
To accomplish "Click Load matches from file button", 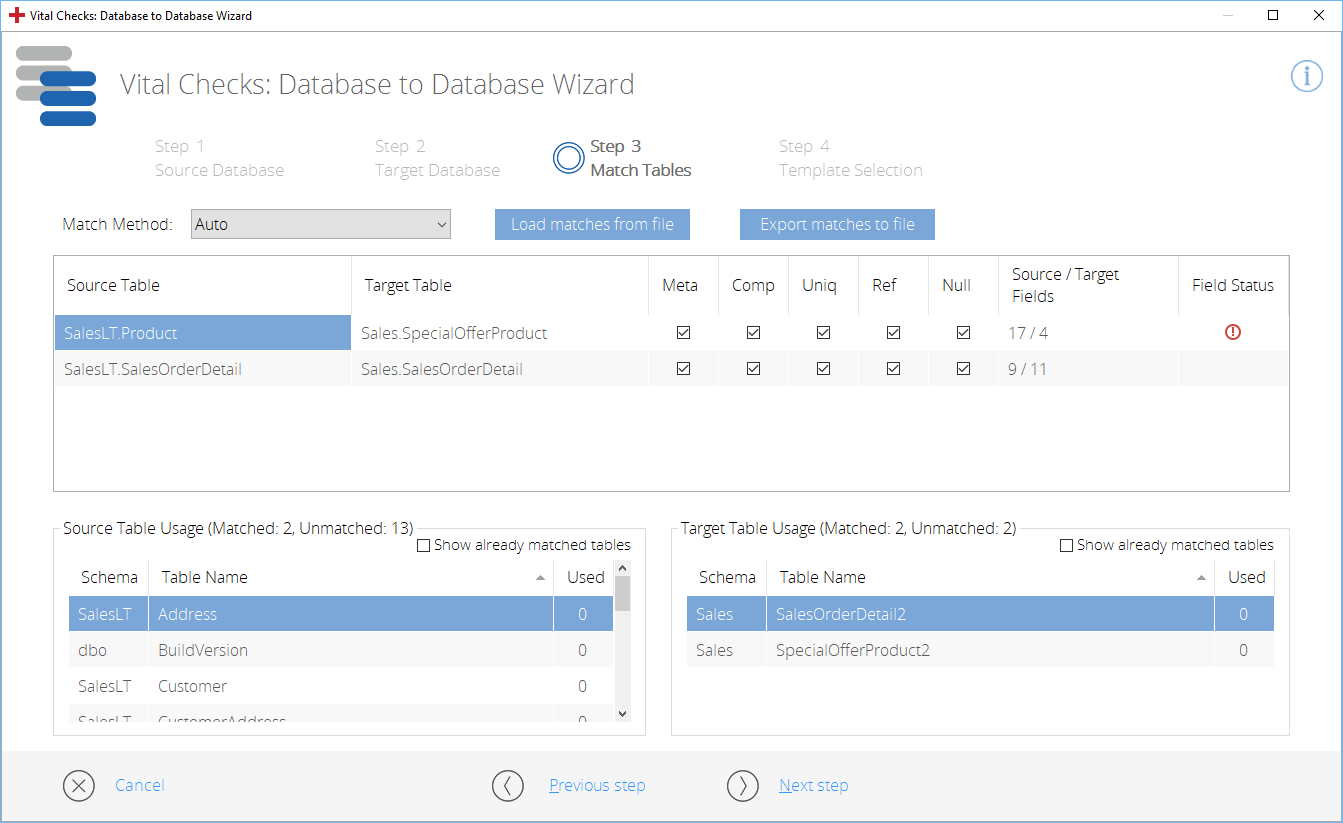I will click(592, 225).
